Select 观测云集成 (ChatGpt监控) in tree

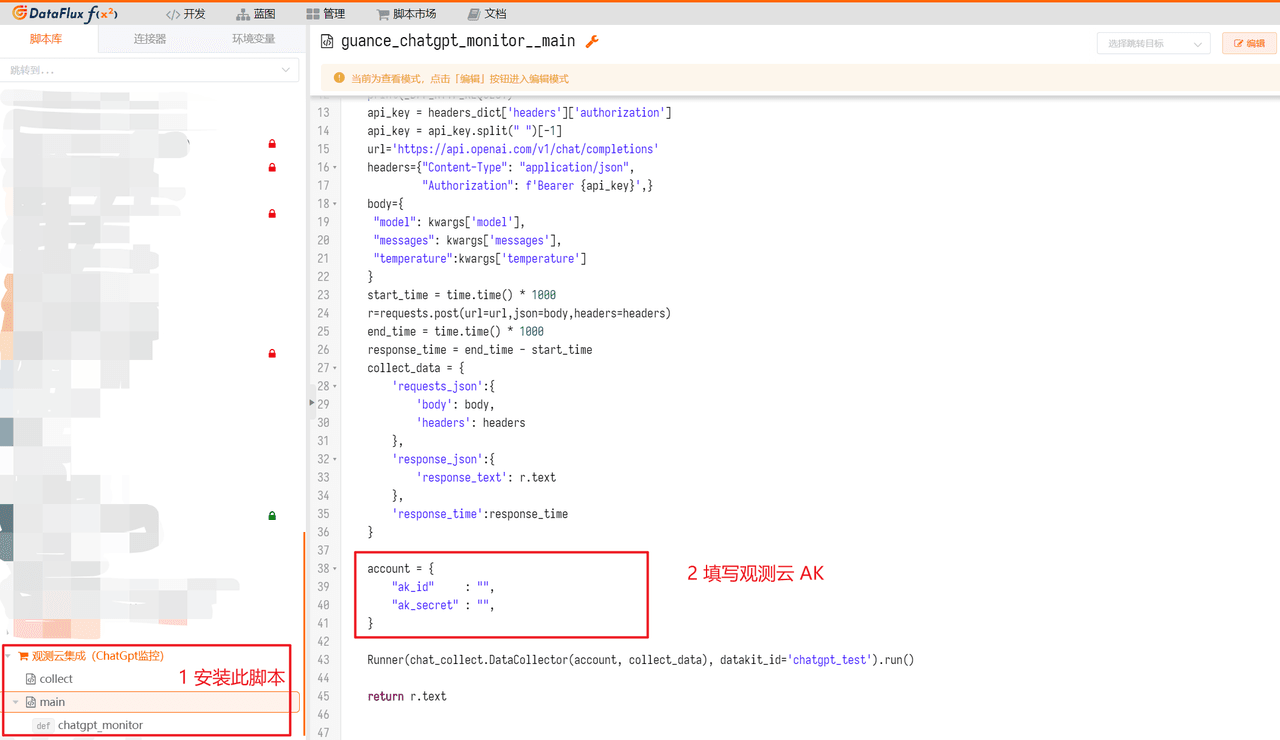(97, 656)
